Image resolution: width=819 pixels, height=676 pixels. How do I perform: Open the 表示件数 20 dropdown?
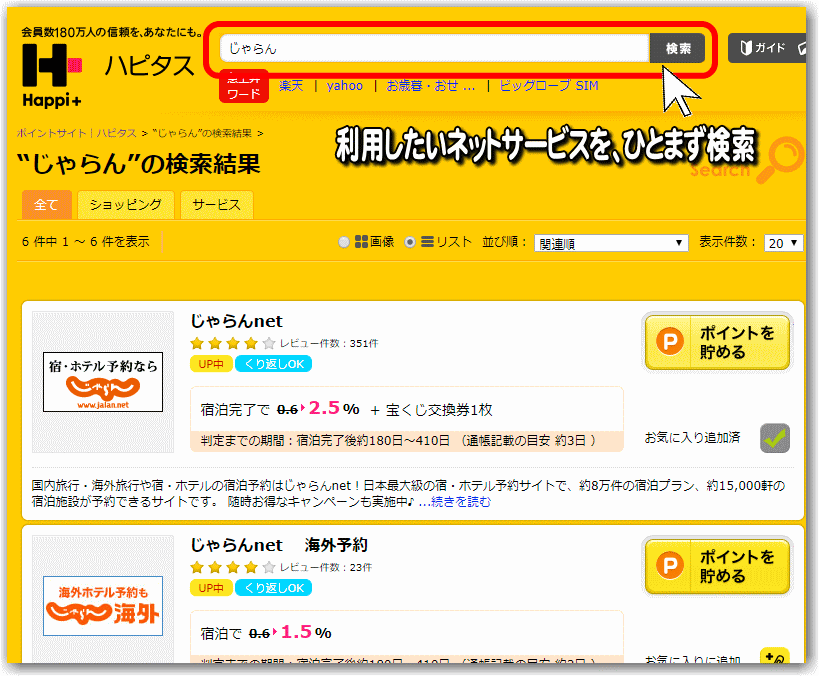[x=783, y=243]
